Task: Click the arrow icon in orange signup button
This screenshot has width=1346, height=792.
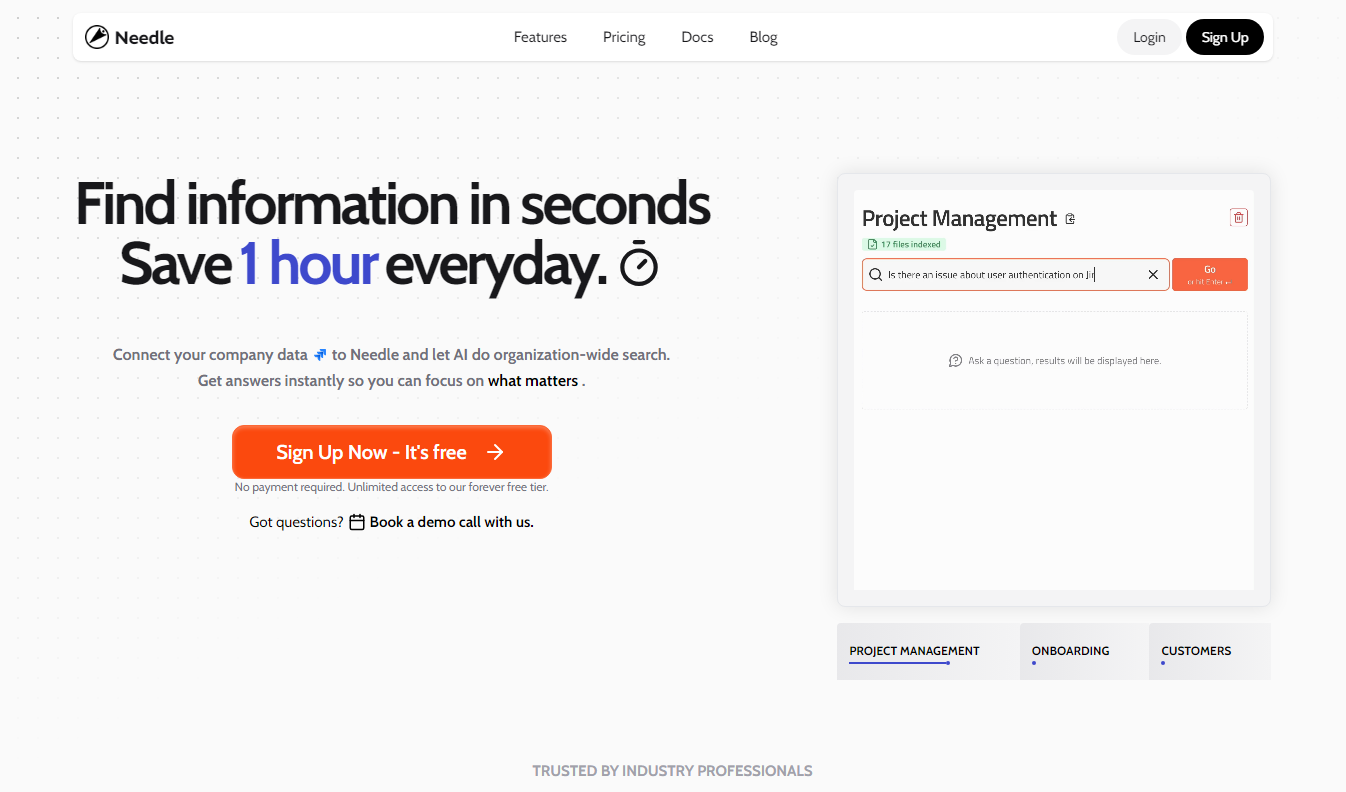Action: tap(495, 452)
